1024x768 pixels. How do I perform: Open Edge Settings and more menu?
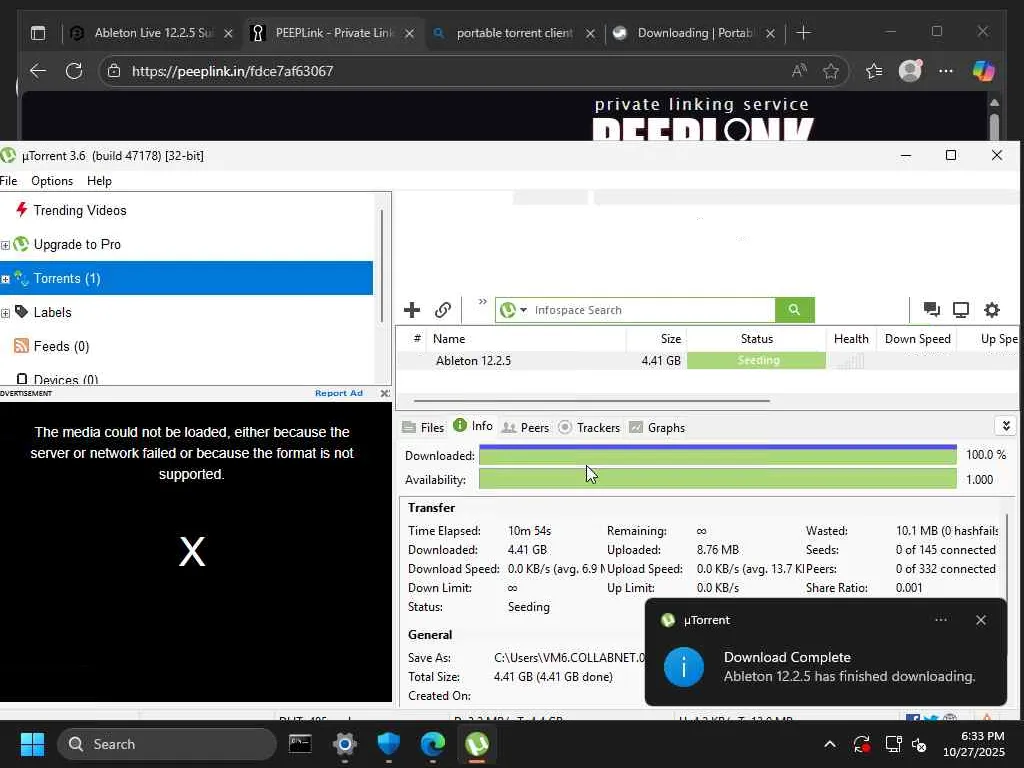(x=946, y=71)
